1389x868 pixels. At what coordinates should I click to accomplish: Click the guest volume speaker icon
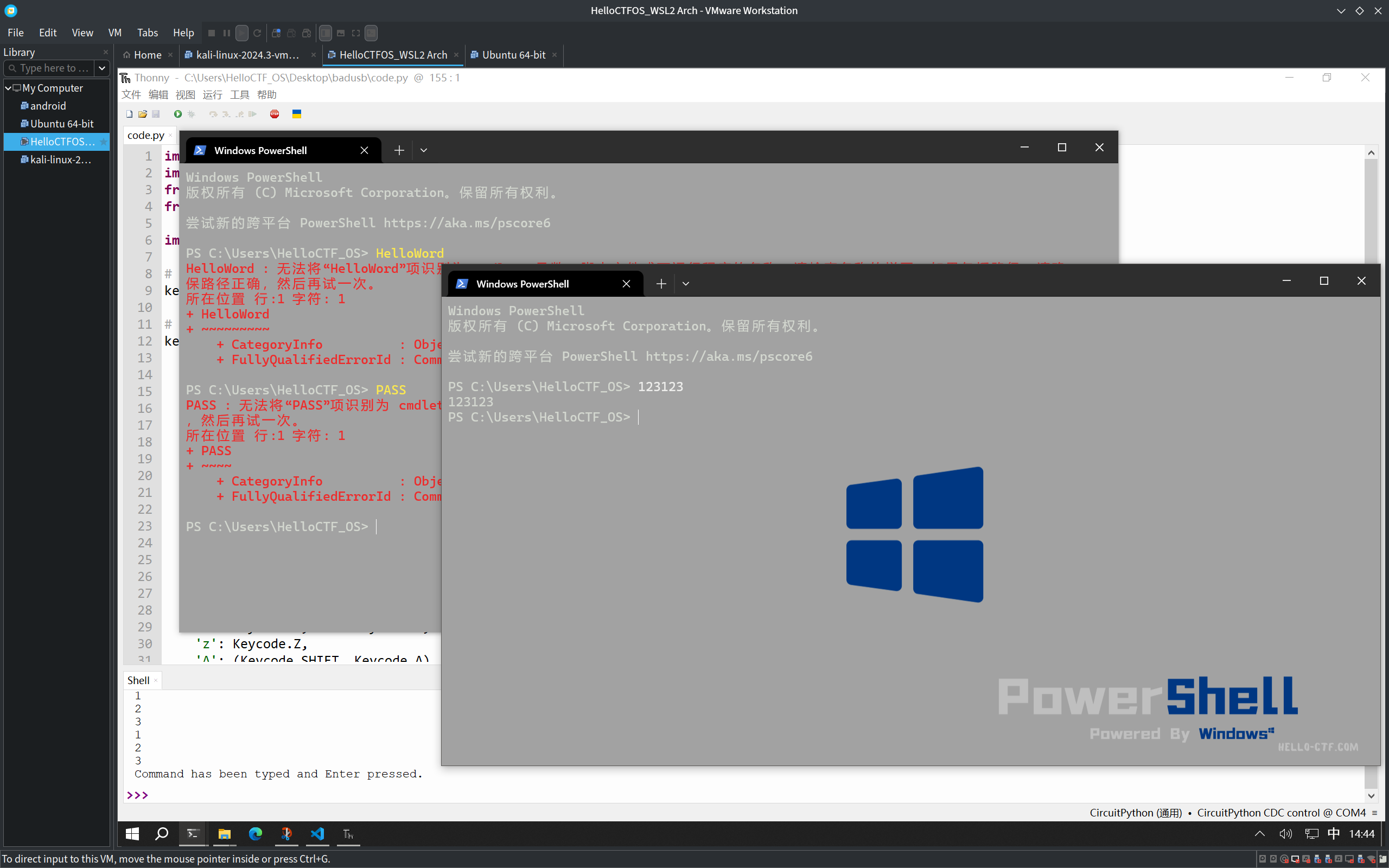coord(1286,834)
